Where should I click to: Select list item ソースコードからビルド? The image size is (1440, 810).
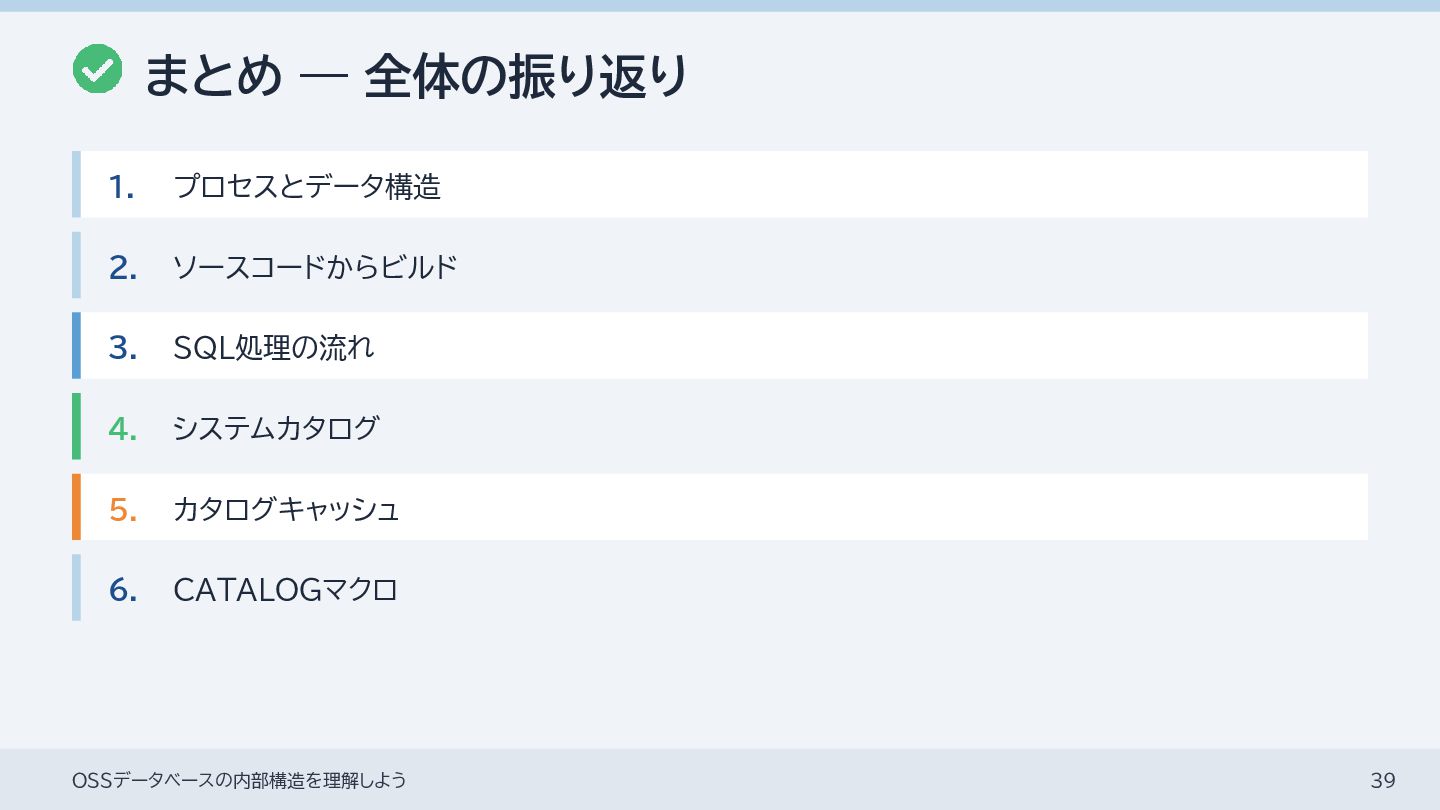coord(315,267)
